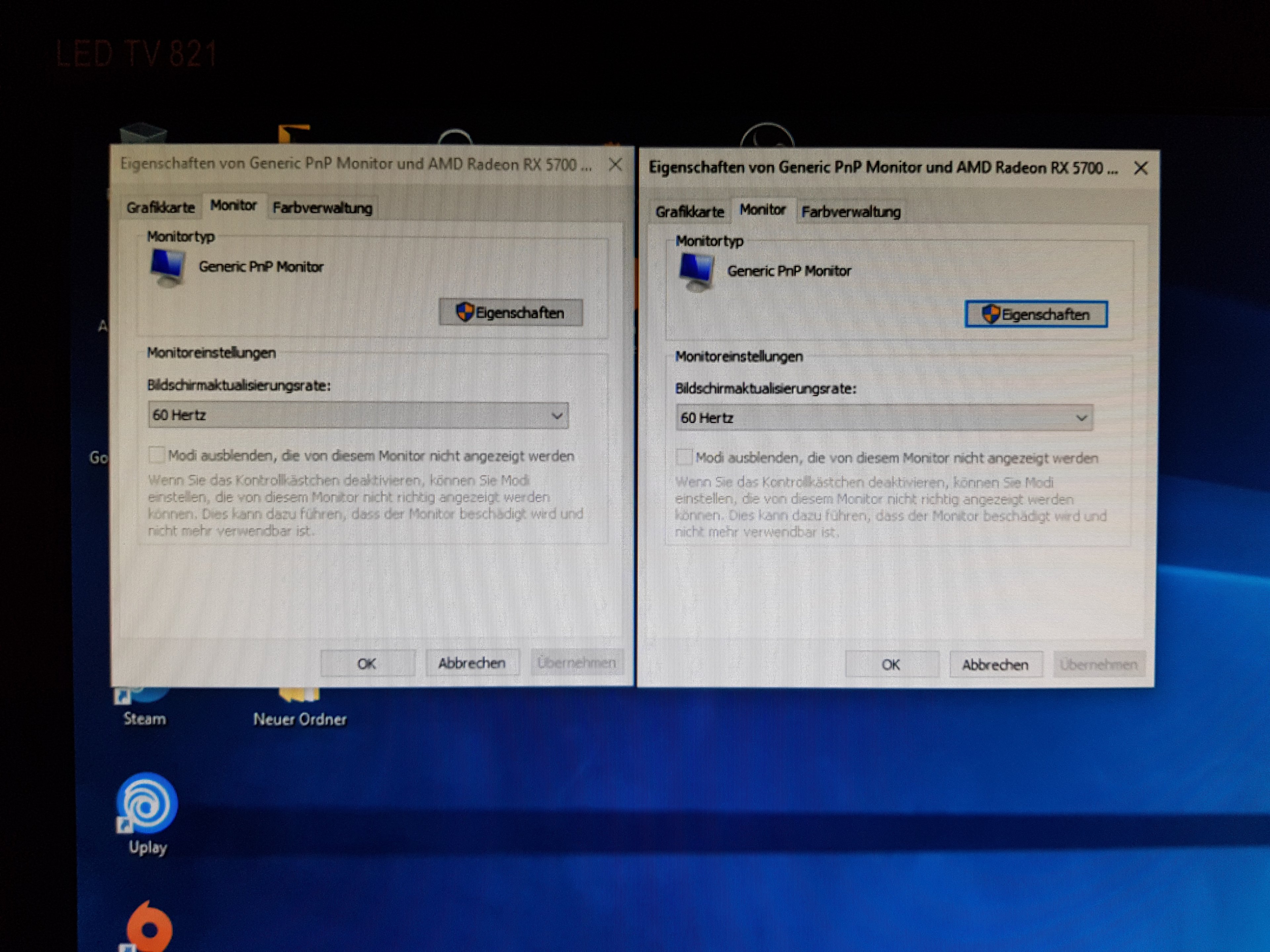Switch to Farbverwaltung tab in right dialog
1270x952 pixels.
click(x=851, y=212)
